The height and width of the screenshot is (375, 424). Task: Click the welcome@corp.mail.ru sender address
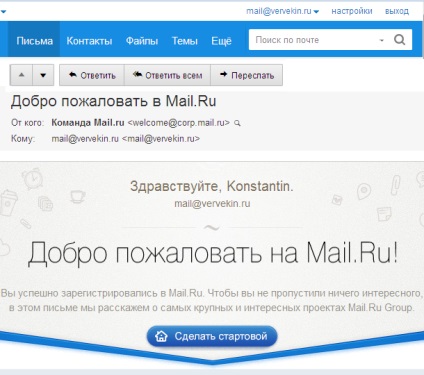(x=179, y=123)
